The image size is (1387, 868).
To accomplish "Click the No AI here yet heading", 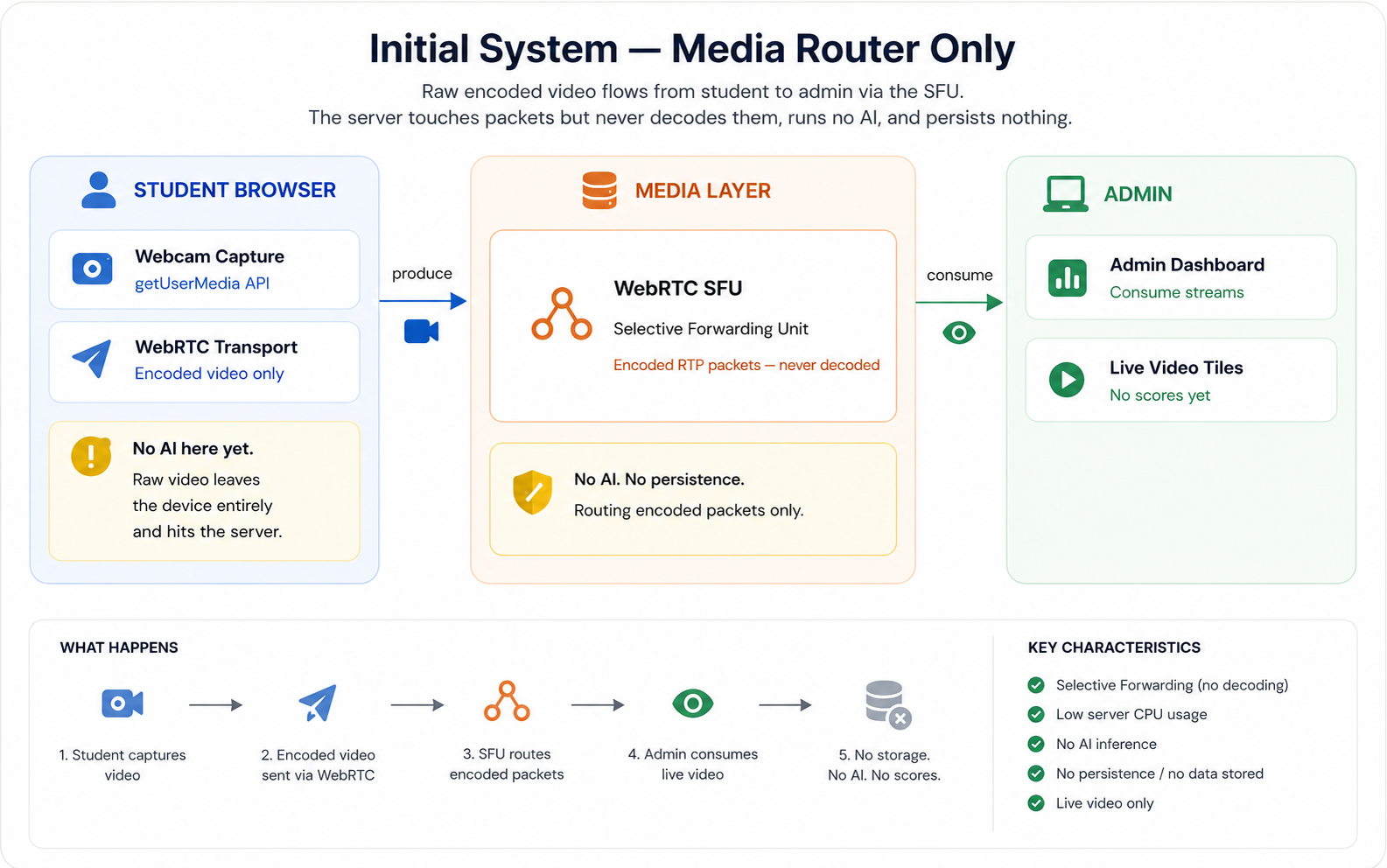I will pyautogui.click(x=193, y=449).
